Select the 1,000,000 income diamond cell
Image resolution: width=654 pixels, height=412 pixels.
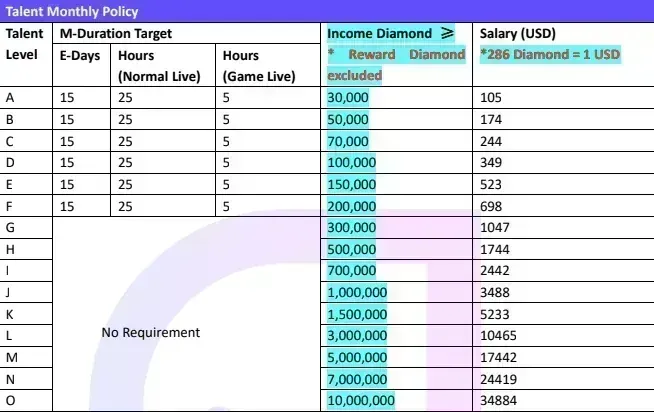358,292
